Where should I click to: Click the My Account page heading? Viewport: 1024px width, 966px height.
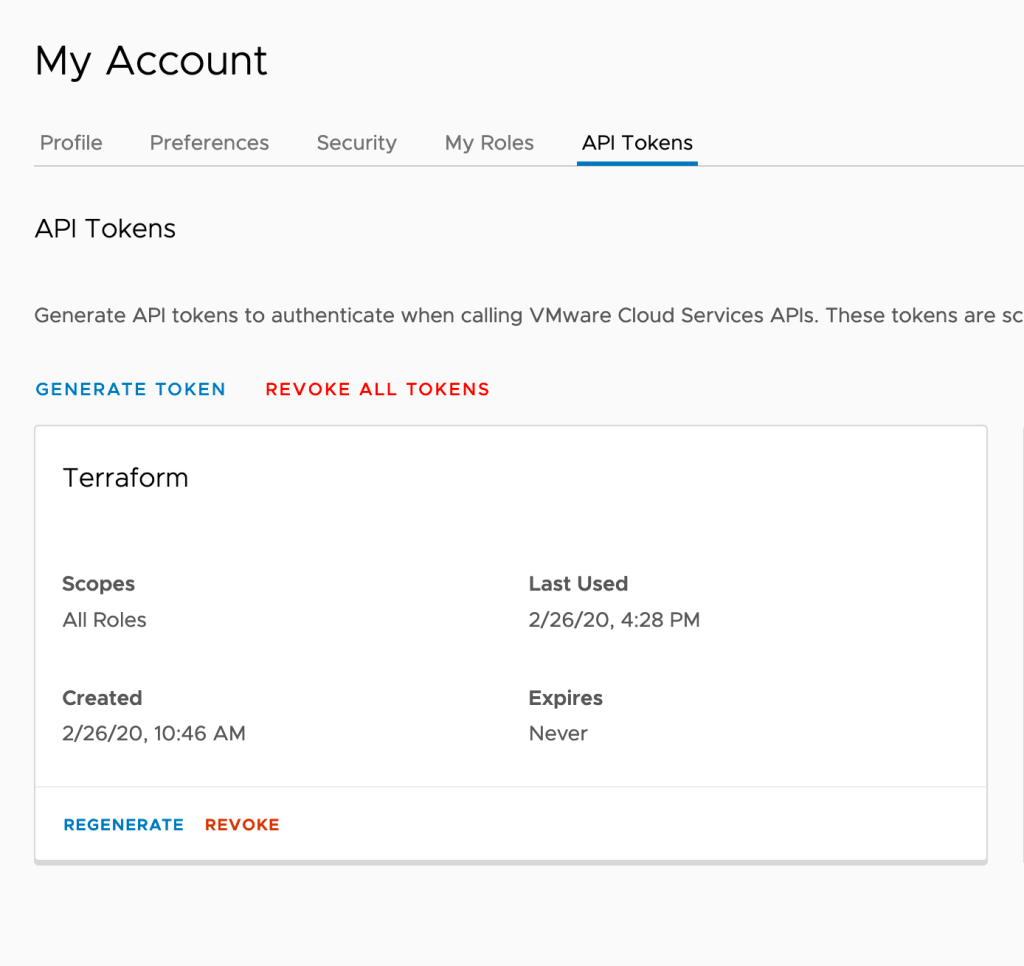[x=151, y=61]
